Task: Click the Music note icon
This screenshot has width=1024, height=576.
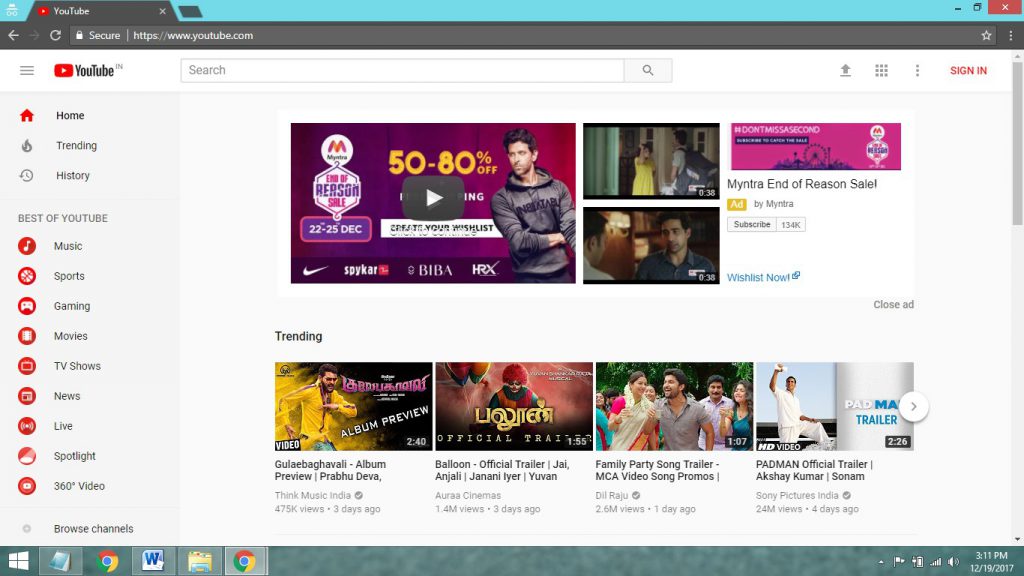Action: pos(27,246)
